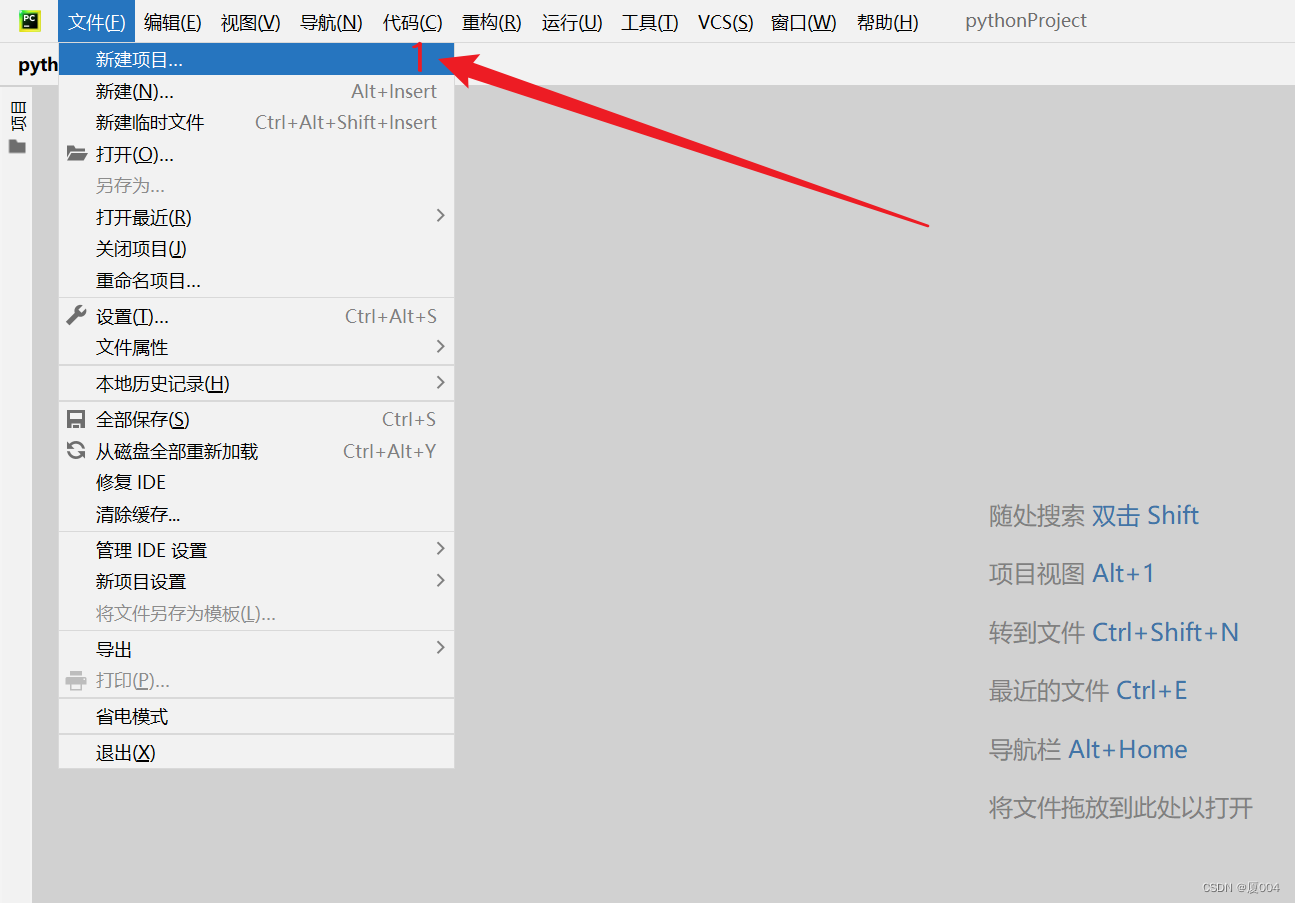Click the reload icon beside 从磁盘全部重新加载

(x=76, y=450)
